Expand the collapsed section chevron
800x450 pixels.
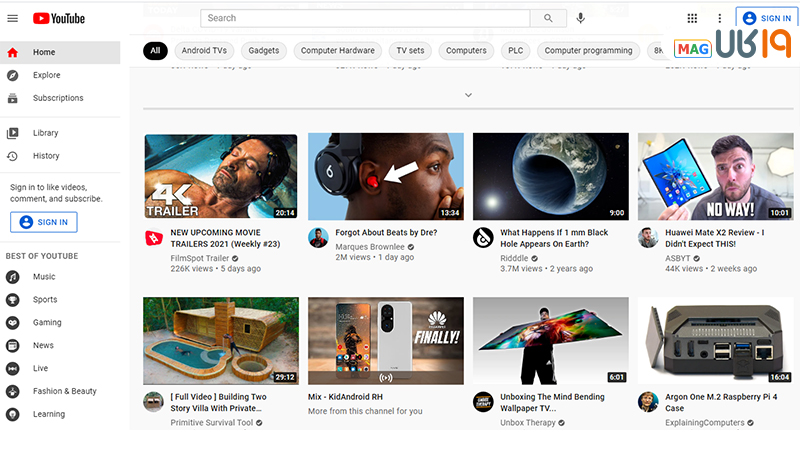468,95
